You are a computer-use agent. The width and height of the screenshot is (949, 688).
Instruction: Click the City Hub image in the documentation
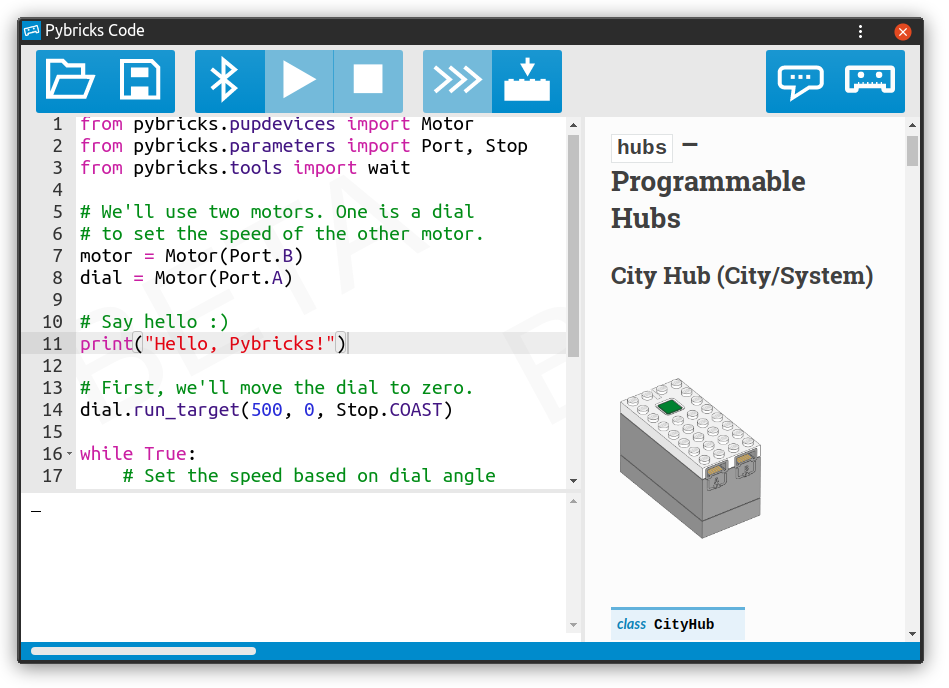(690, 458)
